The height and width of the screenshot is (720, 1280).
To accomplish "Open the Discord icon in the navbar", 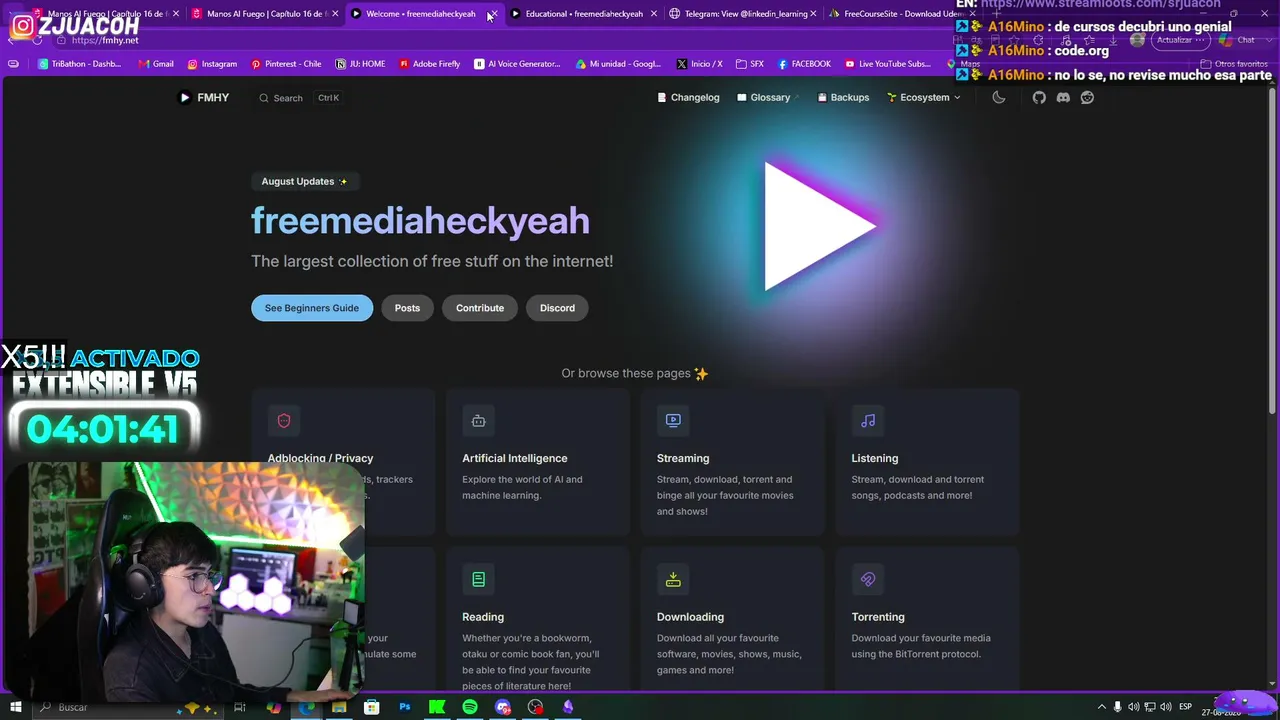I will click(x=1063, y=97).
